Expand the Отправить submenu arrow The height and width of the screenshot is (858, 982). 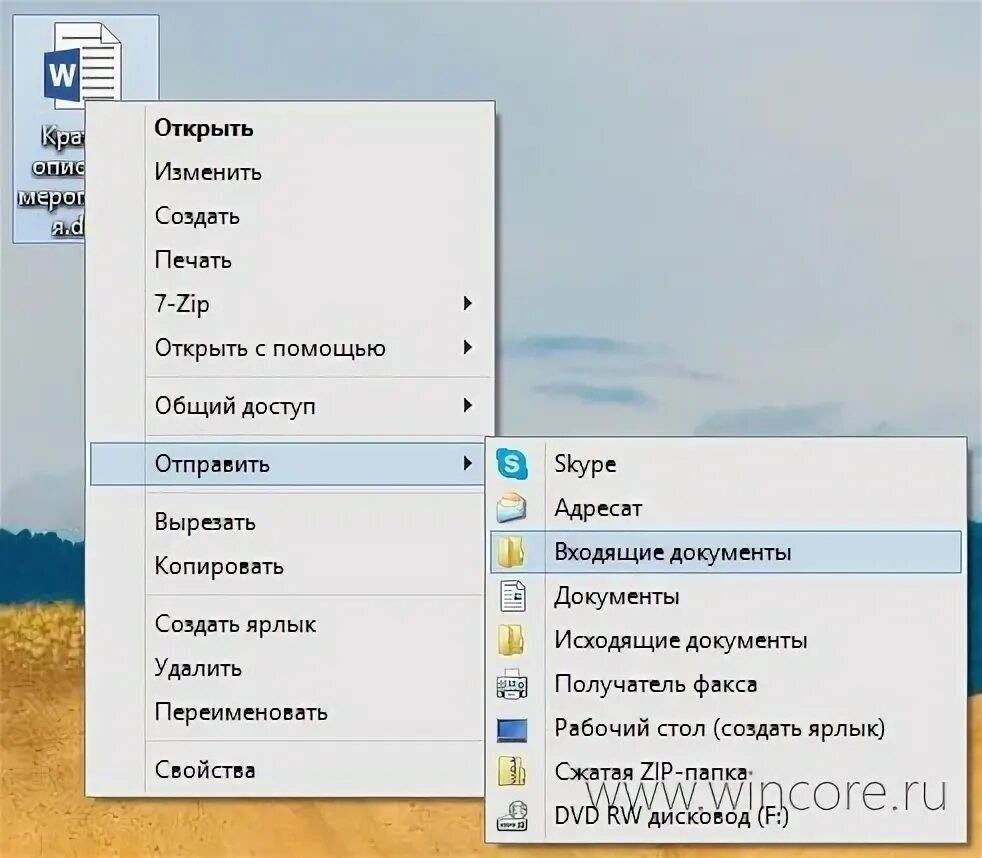[x=467, y=464]
